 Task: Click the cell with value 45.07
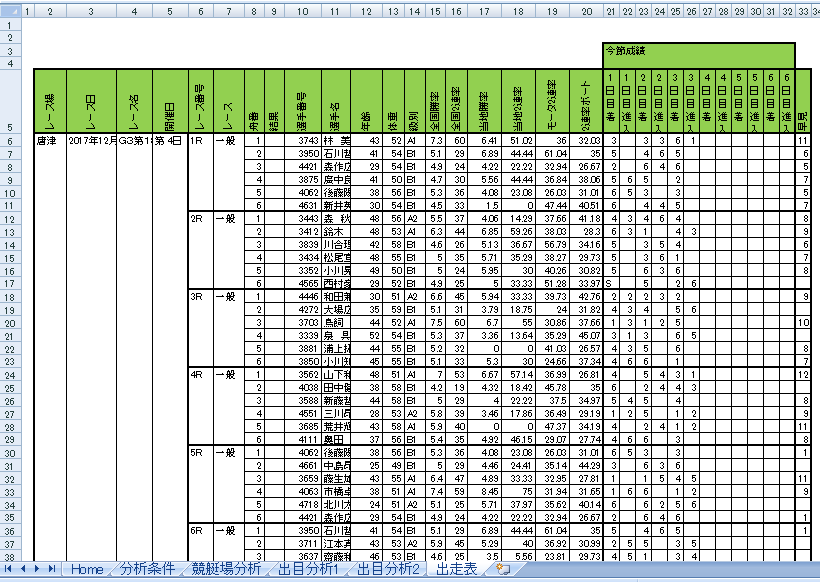(x=586, y=336)
